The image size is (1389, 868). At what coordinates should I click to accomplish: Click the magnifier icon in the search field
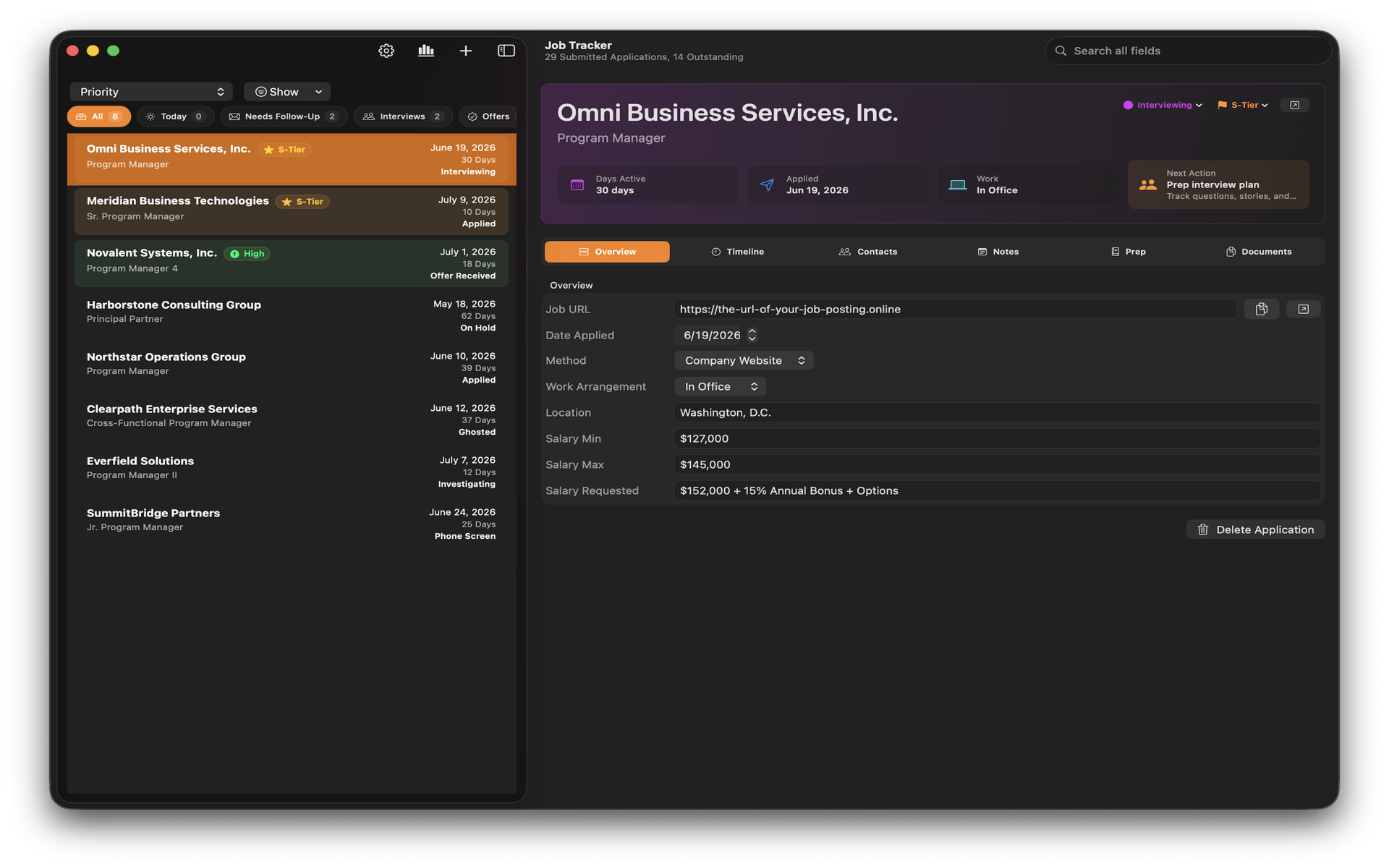[1061, 51]
